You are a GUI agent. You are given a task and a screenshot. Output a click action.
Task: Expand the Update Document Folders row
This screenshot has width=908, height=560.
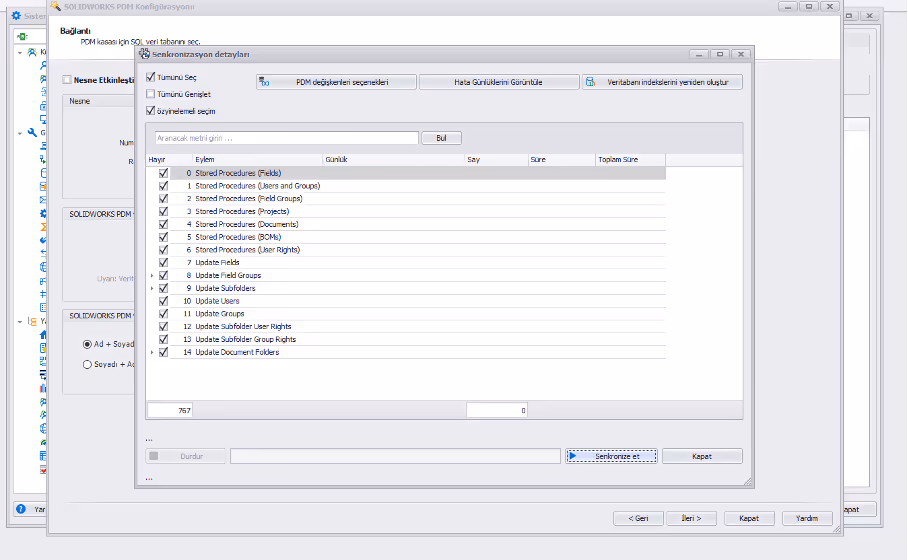coord(152,352)
